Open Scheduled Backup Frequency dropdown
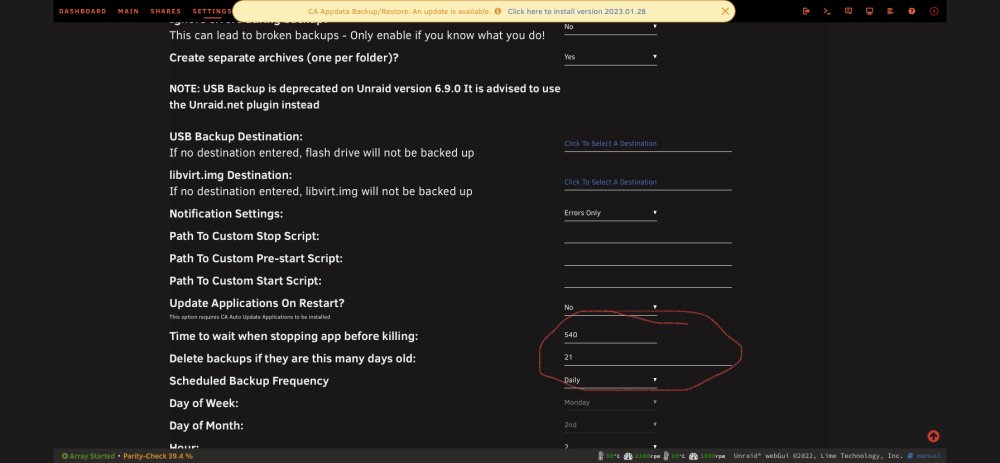Image resolution: width=1000 pixels, height=463 pixels. 610,380
